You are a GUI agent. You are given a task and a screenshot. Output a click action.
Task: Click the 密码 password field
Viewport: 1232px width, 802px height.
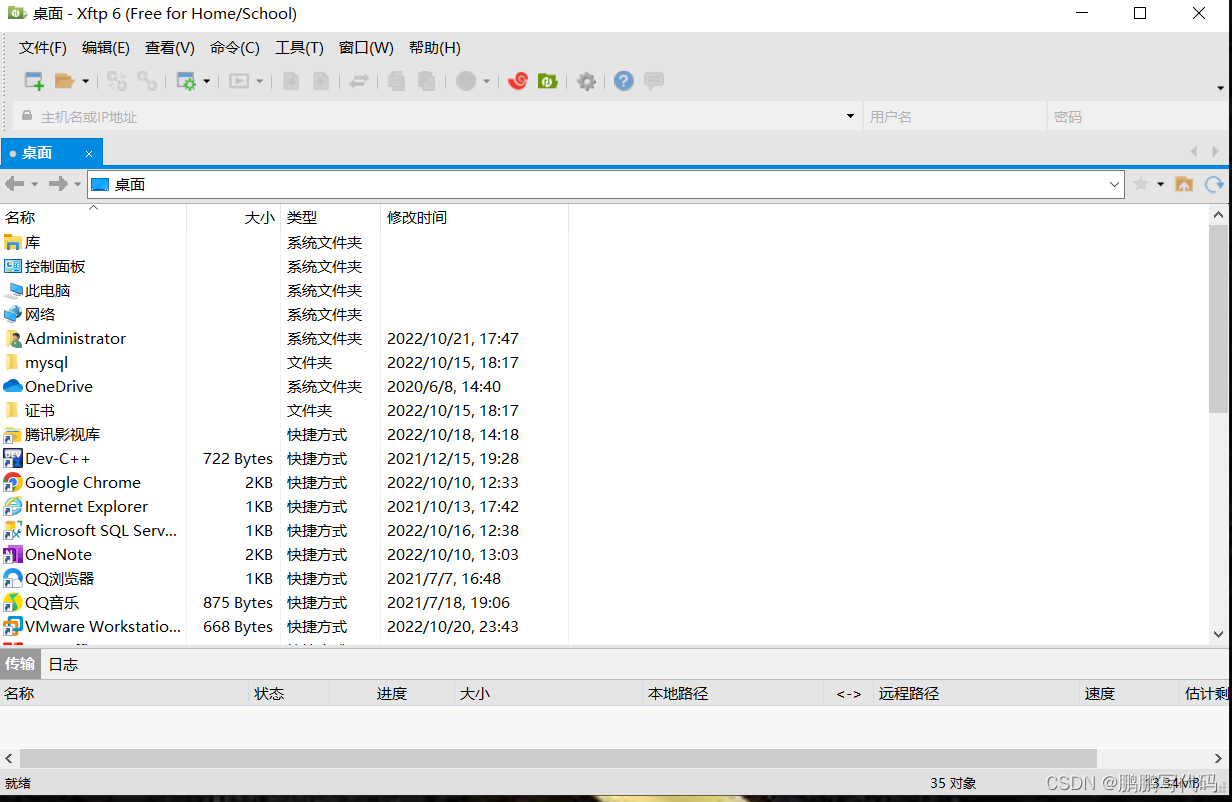coord(1137,116)
